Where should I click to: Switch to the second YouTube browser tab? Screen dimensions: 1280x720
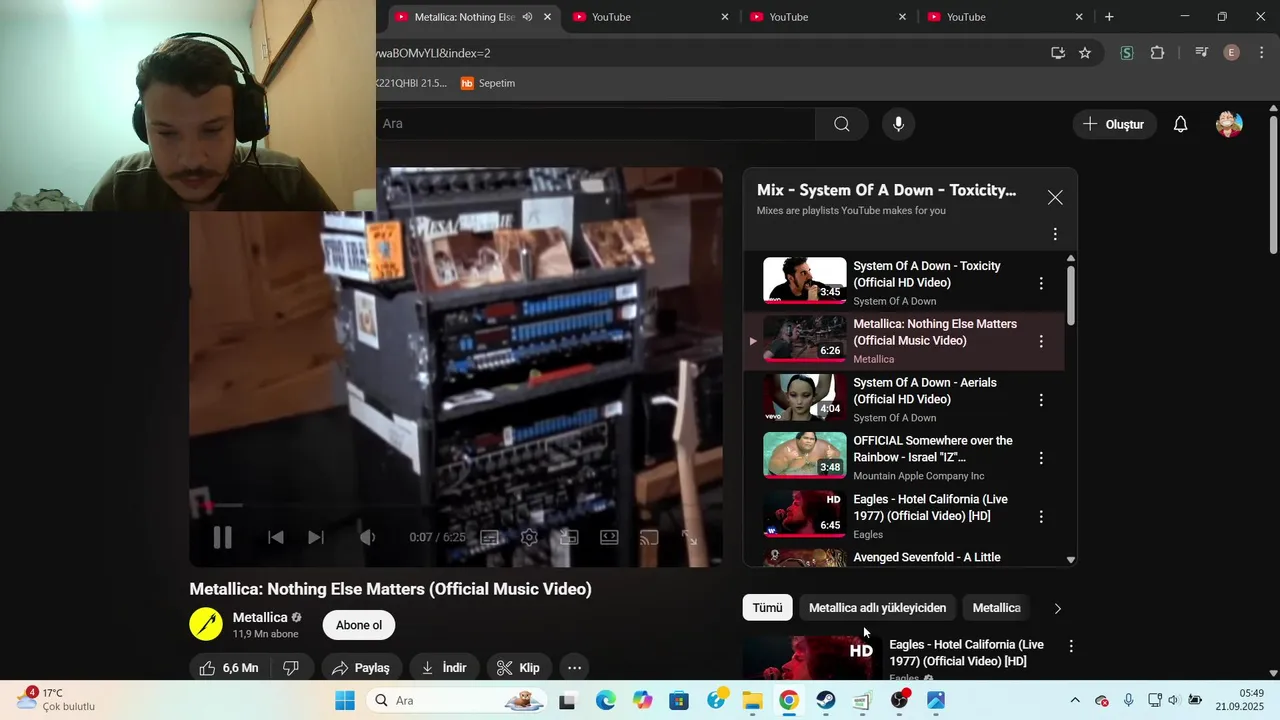click(650, 17)
